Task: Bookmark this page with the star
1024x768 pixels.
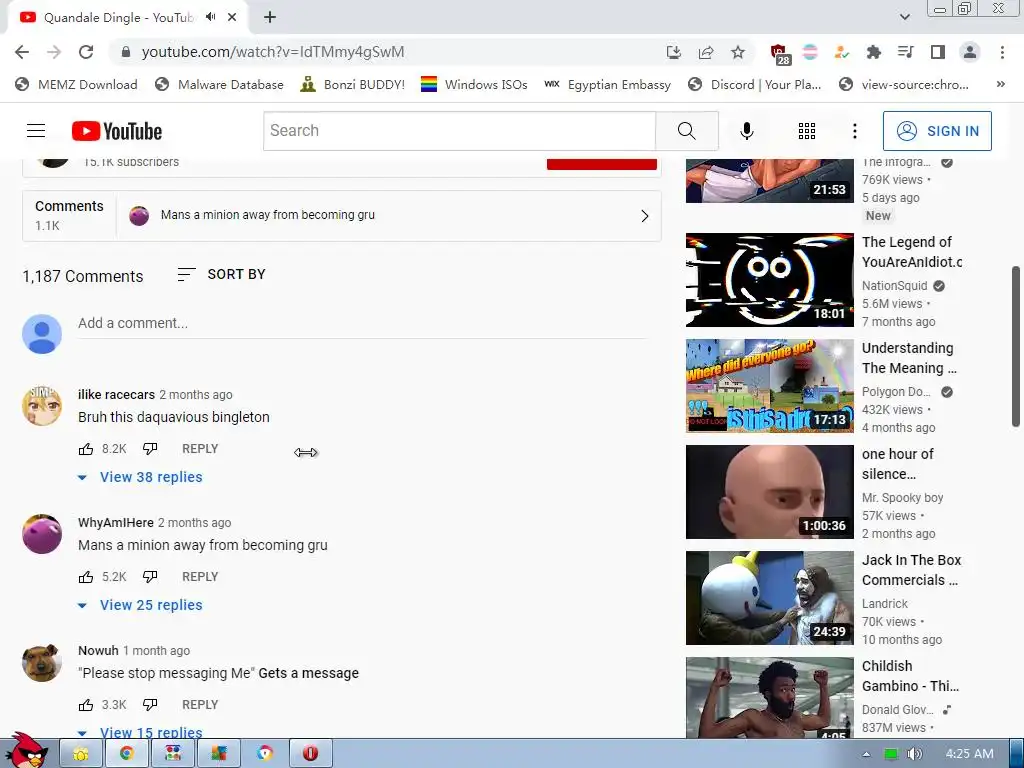Action: 737,52
